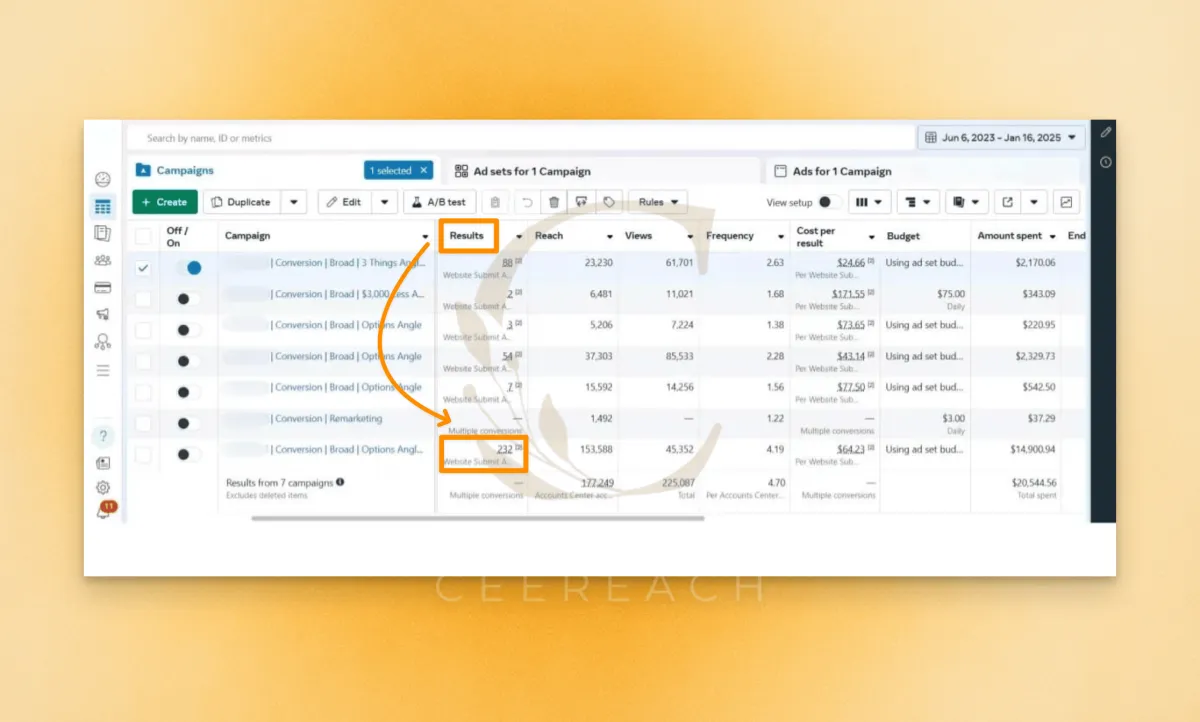Screen dimensions: 1200x722
Task: Click the connected-nodes icon in sidebar
Action: click(x=102, y=341)
